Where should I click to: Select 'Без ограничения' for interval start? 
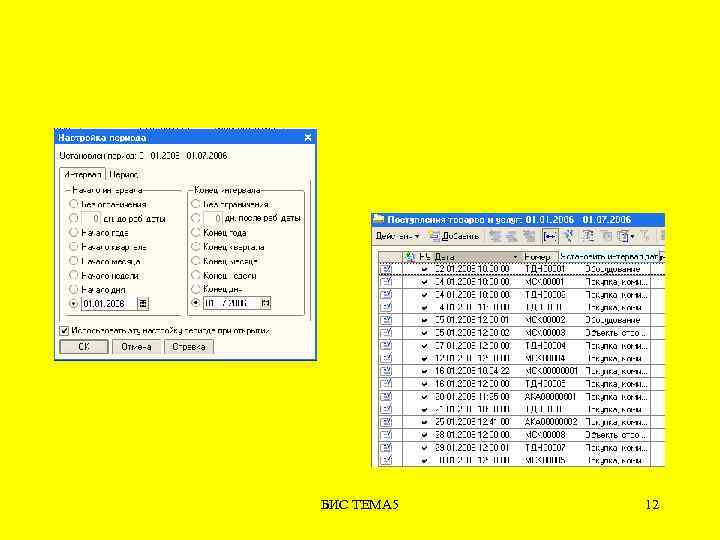pos(73,204)
